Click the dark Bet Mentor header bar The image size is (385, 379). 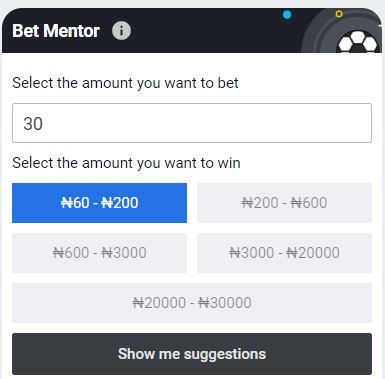tap(192, 30)
